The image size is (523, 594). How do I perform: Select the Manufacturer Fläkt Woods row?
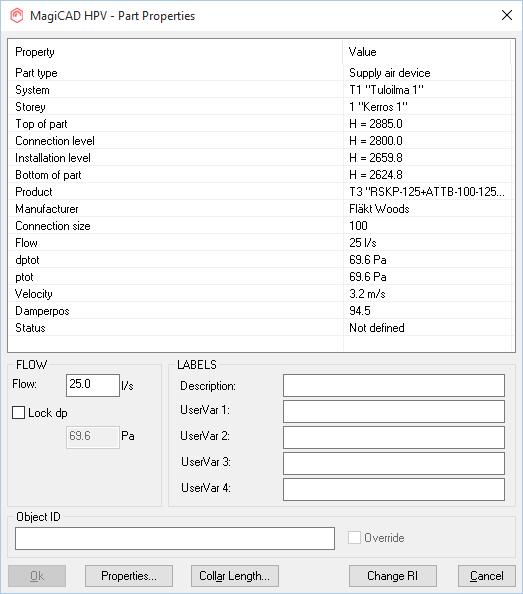[x=260, y=209]
